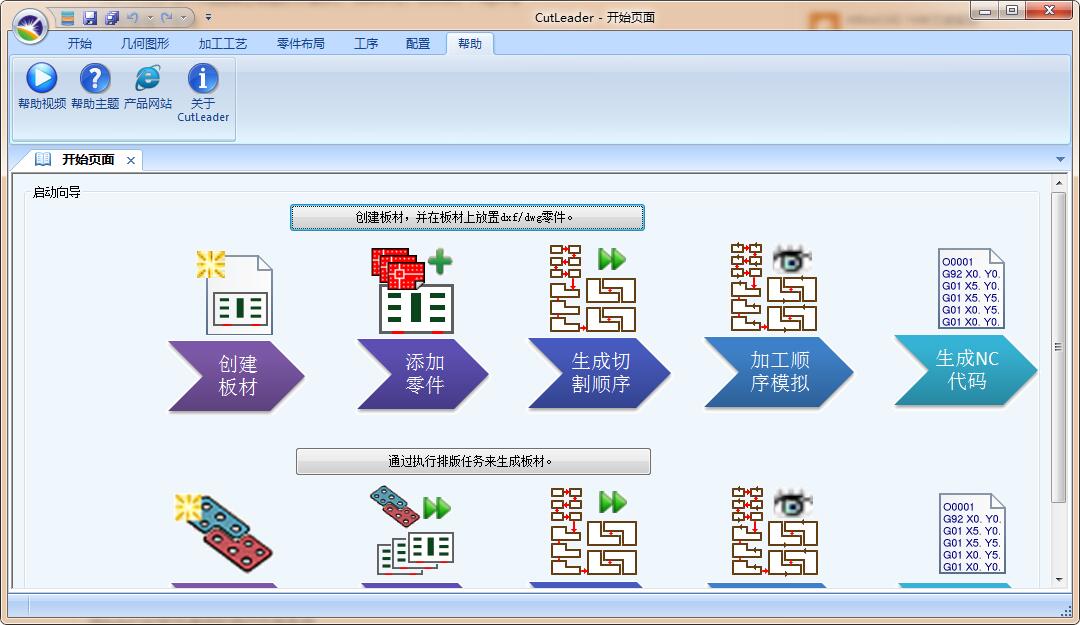
Task: Switch to the 加工工艺 ribbon tab
Action: (x=222, y=43)
